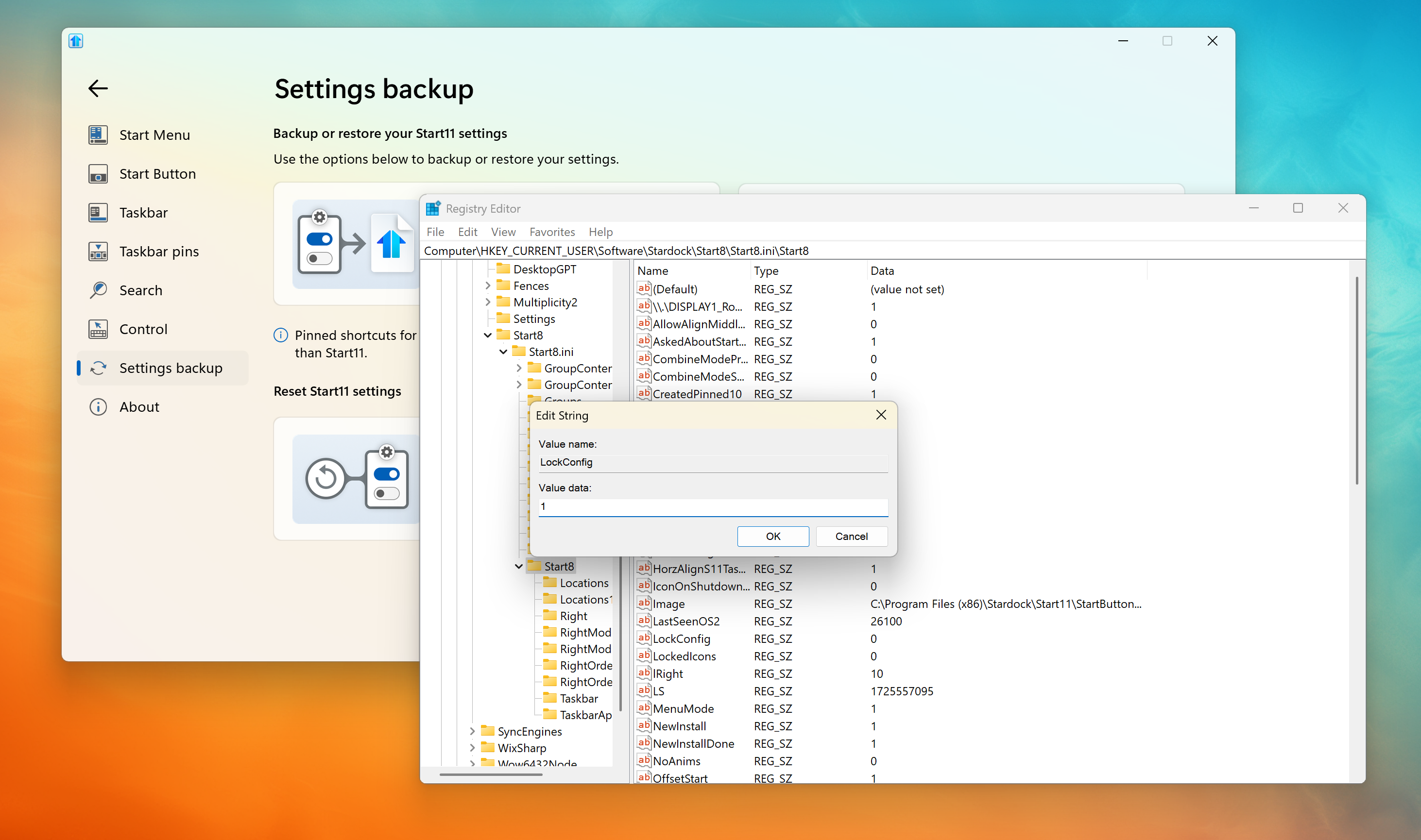Click the tree pane horizontal scrollbar
This screenshot has height=840, width=1421.
[x=491, y=775]
